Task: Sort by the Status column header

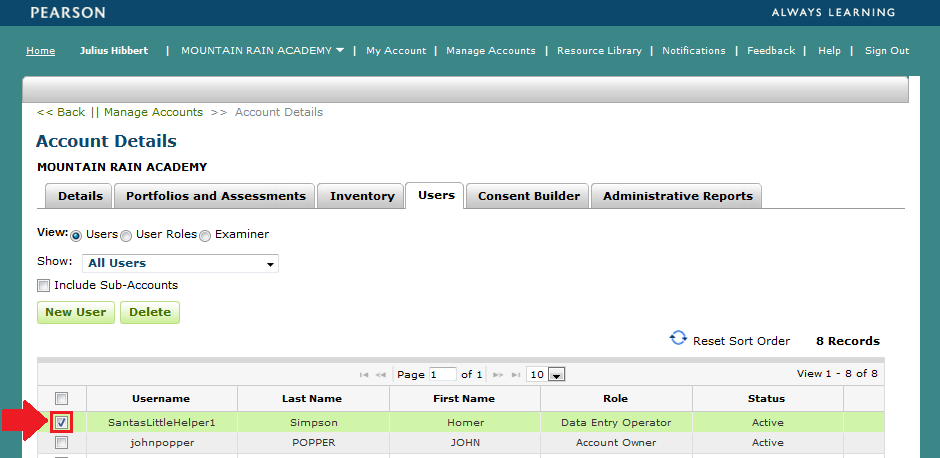Action: point(766,399)
